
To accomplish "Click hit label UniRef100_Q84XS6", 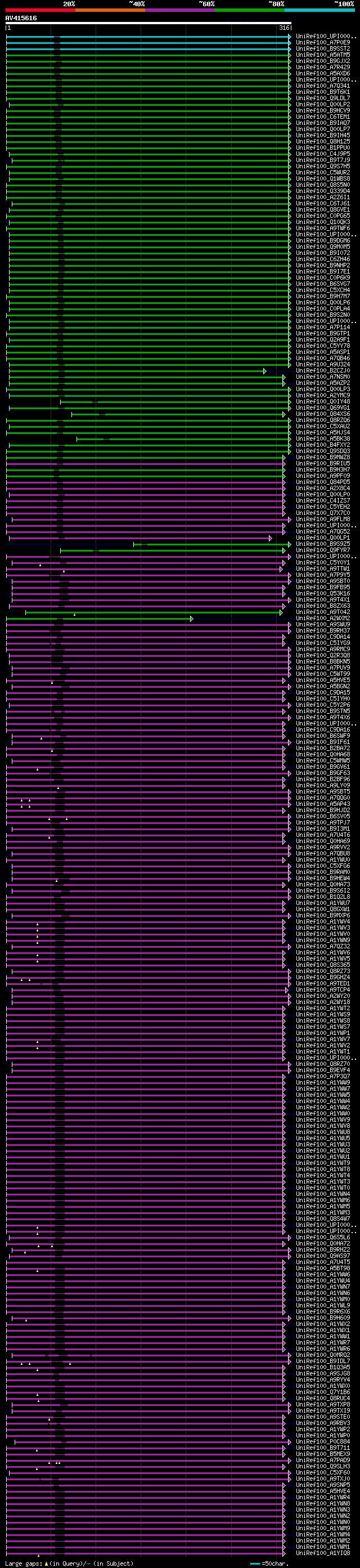I will [x=323, y=414].
